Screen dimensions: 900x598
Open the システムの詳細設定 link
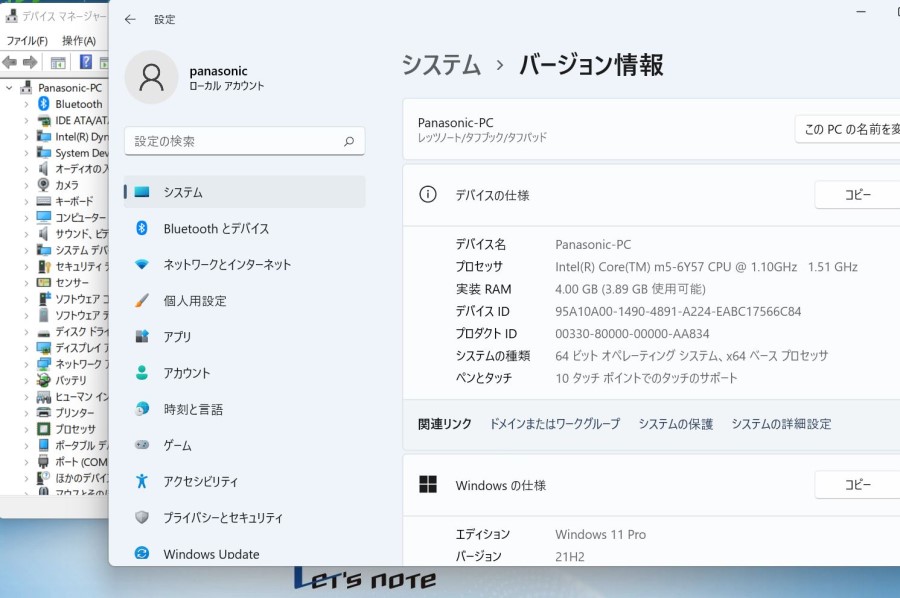(781, 424)
